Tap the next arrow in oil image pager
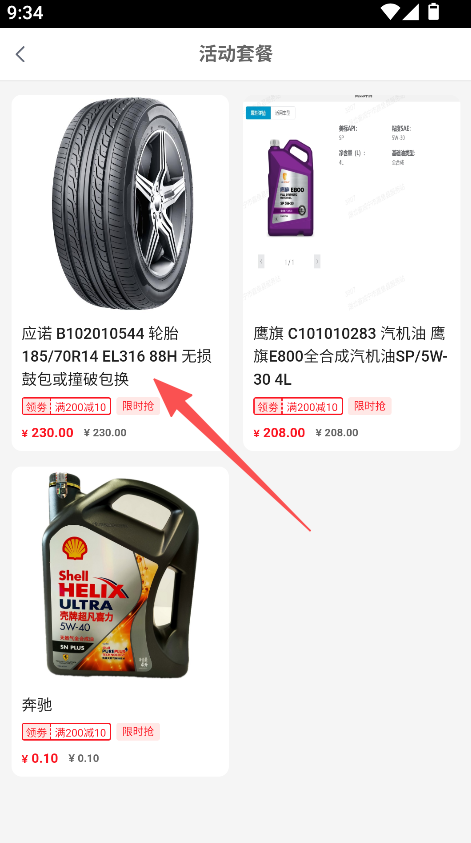The width and height of the screenshot is (471, 843). click(x=317, y=261)
